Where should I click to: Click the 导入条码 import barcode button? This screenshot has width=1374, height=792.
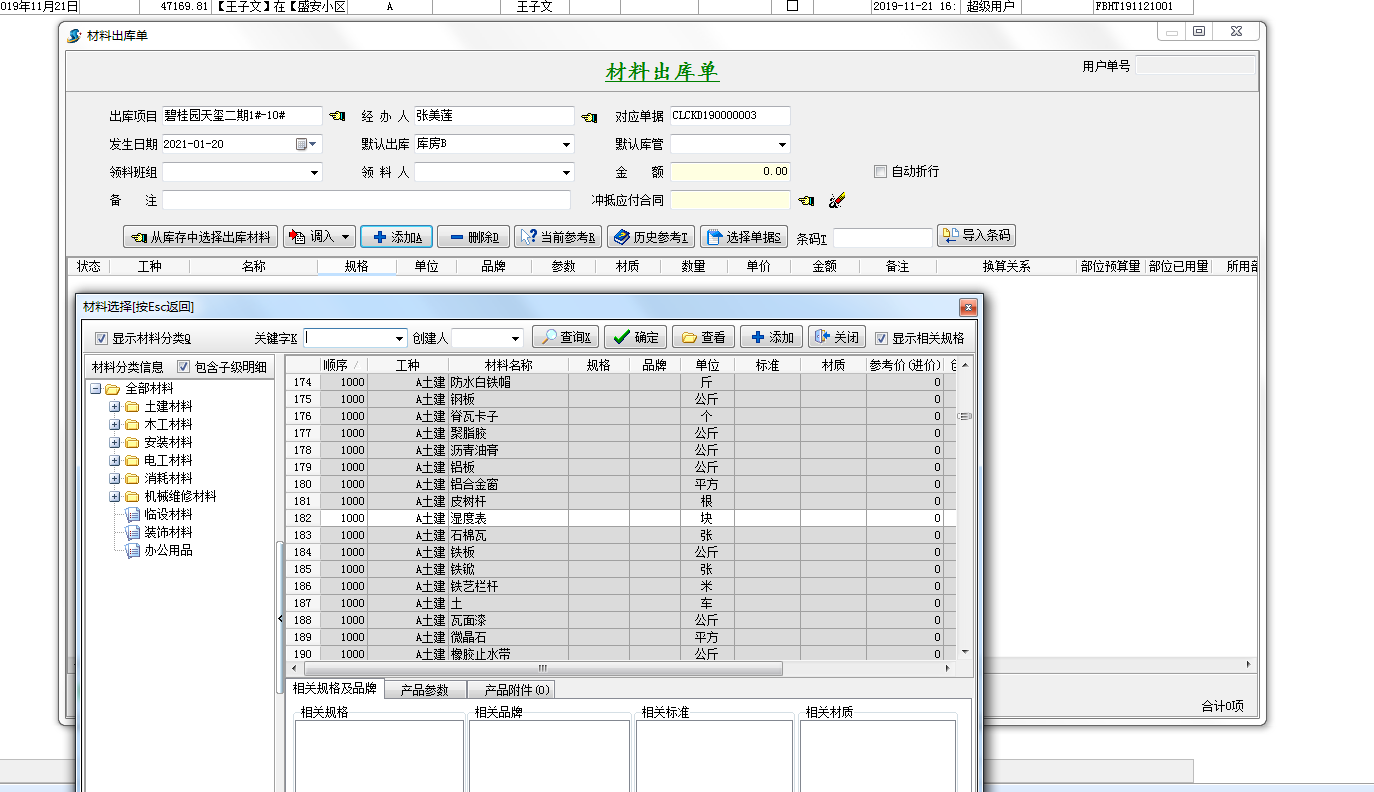click(976, 236)
